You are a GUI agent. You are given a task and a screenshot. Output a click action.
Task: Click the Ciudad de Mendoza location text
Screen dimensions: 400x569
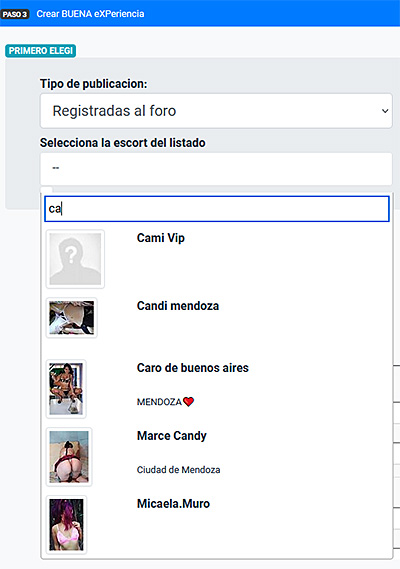pos(178,470)
